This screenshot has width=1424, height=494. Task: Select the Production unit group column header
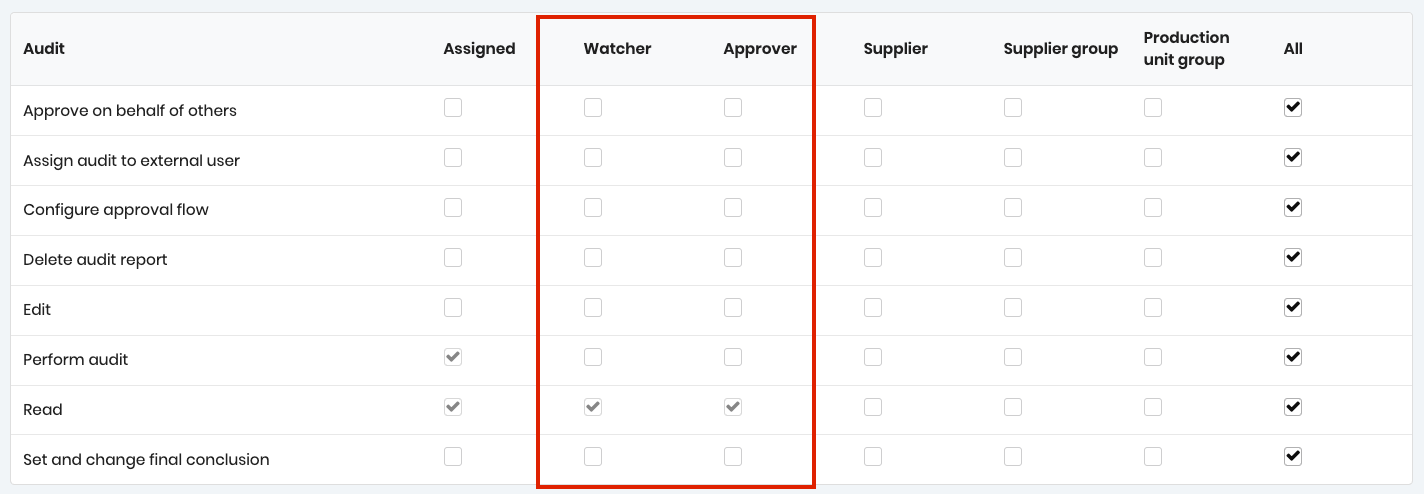pos(1186,49)
